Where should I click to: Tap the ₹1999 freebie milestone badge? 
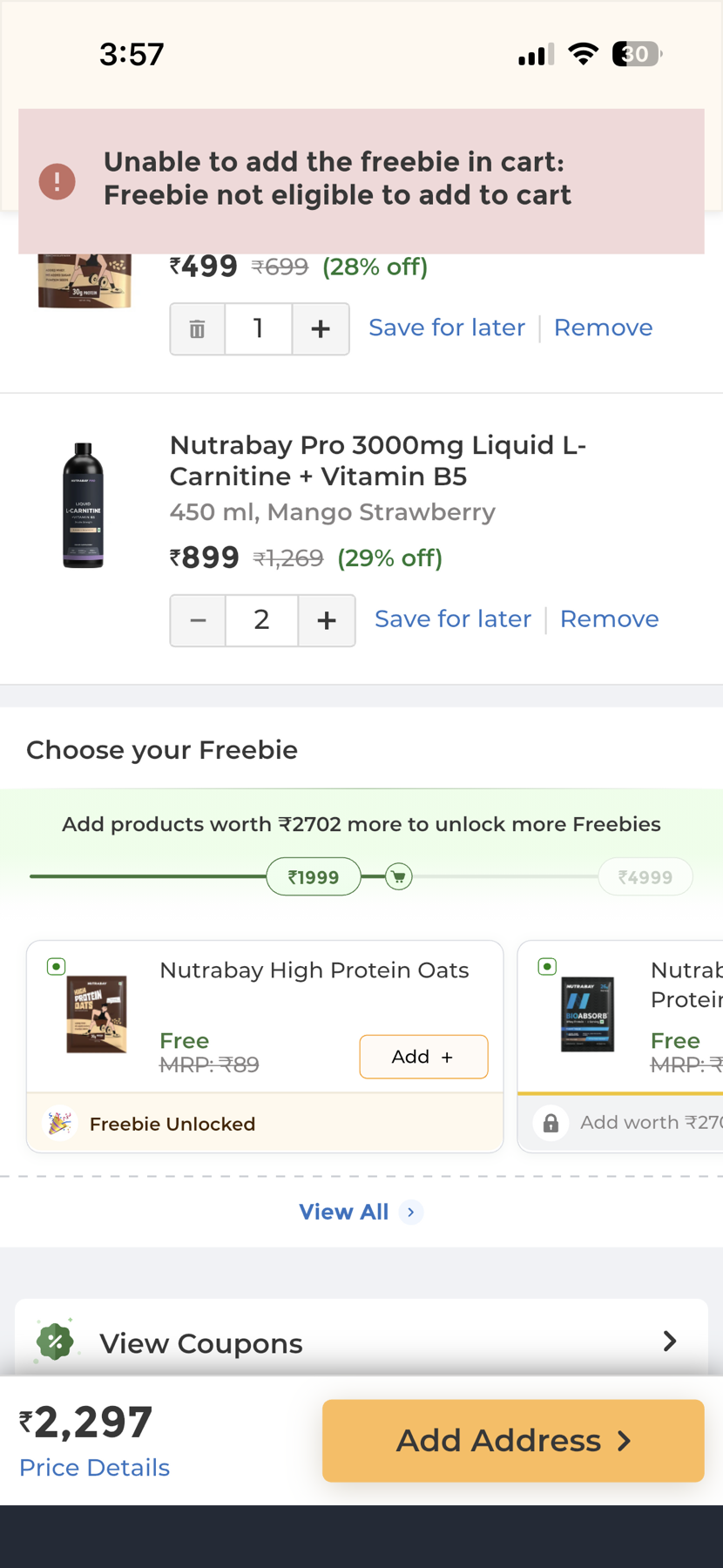click(x=314, y=877)
